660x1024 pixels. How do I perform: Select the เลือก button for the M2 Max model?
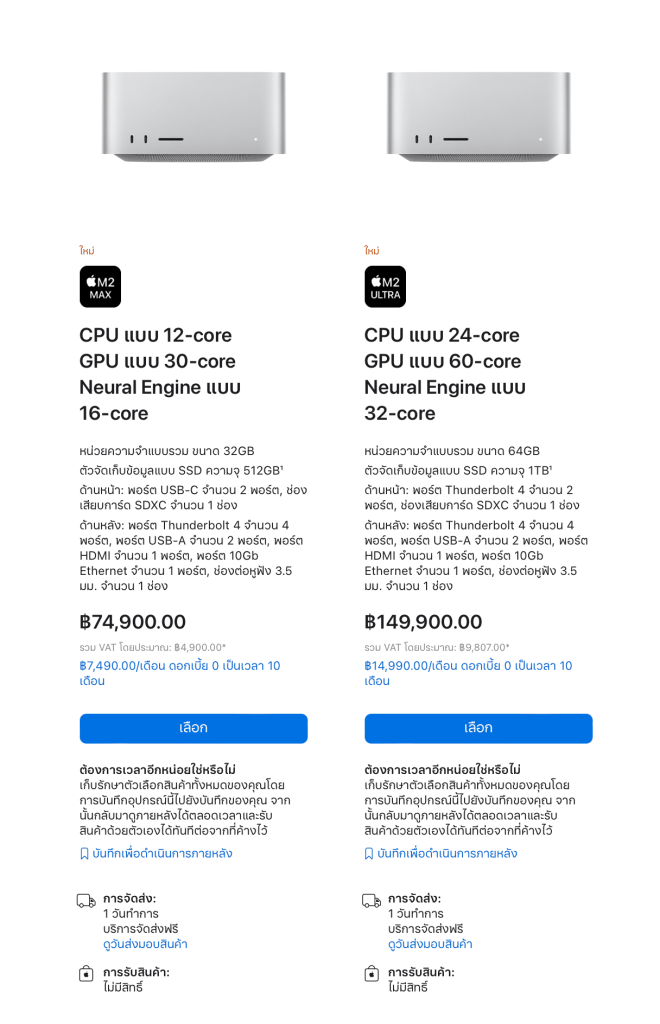tap(194, 728)
